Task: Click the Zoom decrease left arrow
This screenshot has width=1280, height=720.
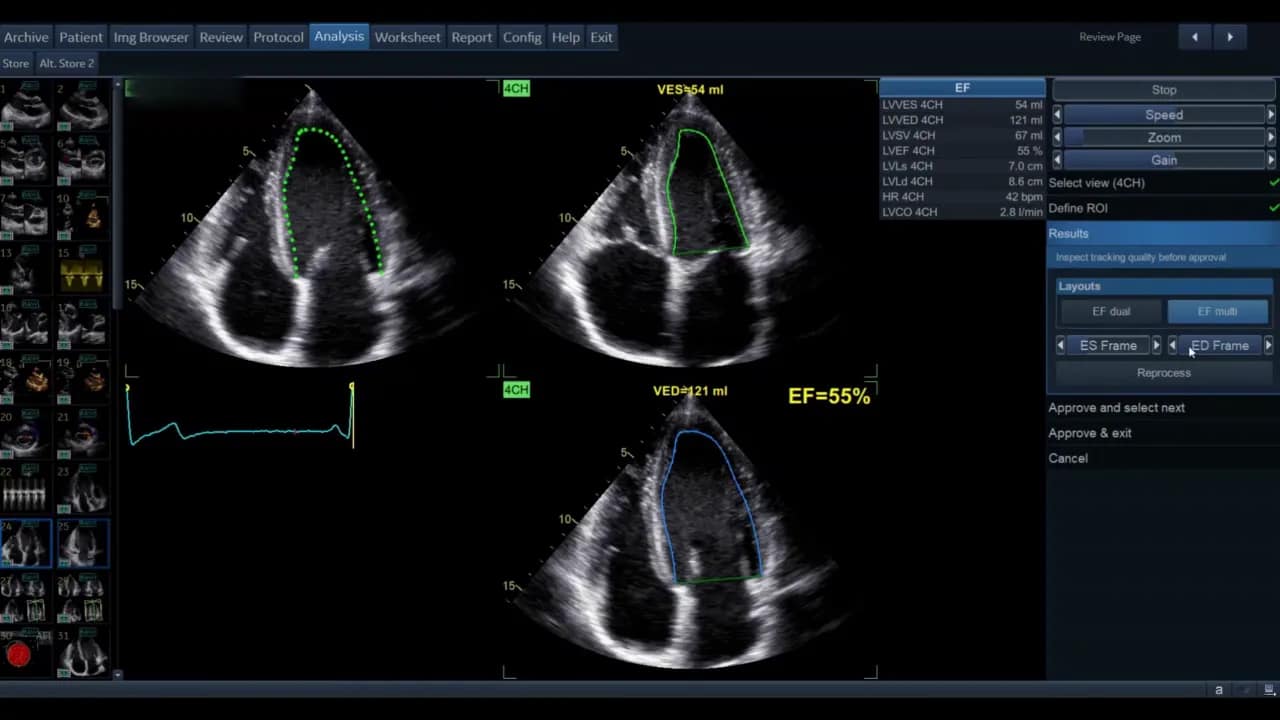Action: pos(1057,137)
